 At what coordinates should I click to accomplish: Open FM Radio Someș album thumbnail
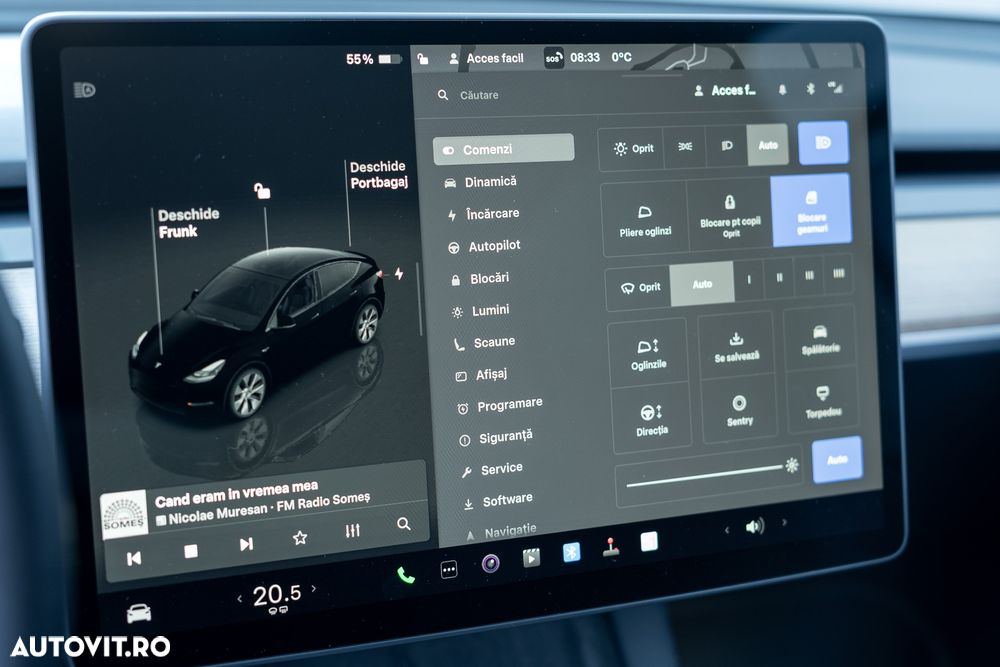124,515
